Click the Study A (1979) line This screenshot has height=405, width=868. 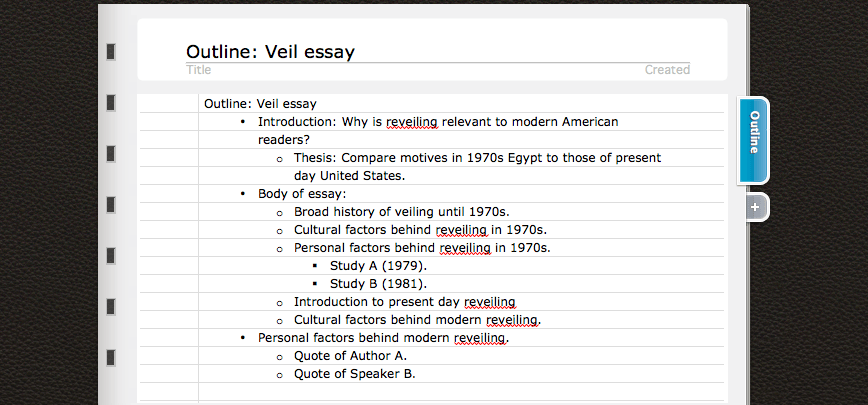point(378,266)
